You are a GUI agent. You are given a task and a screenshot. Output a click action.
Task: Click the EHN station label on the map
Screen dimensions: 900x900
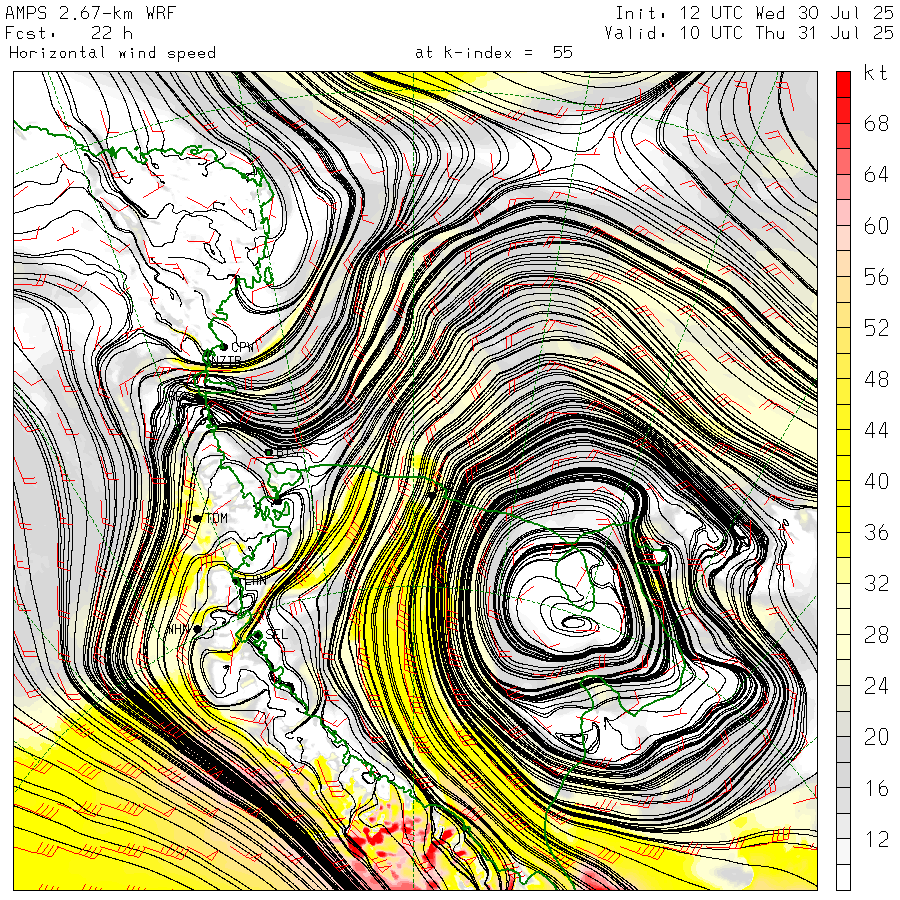pos(255,581)
